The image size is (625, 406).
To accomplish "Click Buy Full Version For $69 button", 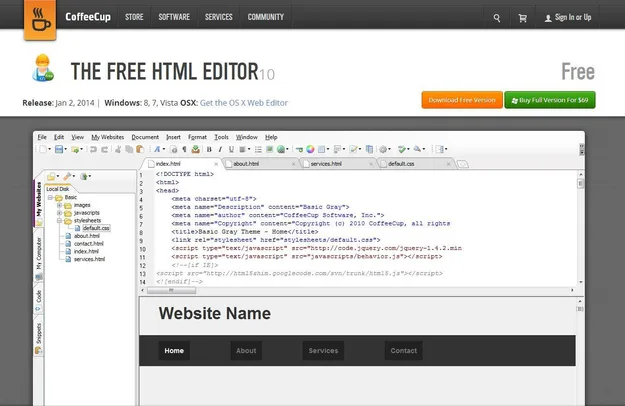I will coord(550,100).
